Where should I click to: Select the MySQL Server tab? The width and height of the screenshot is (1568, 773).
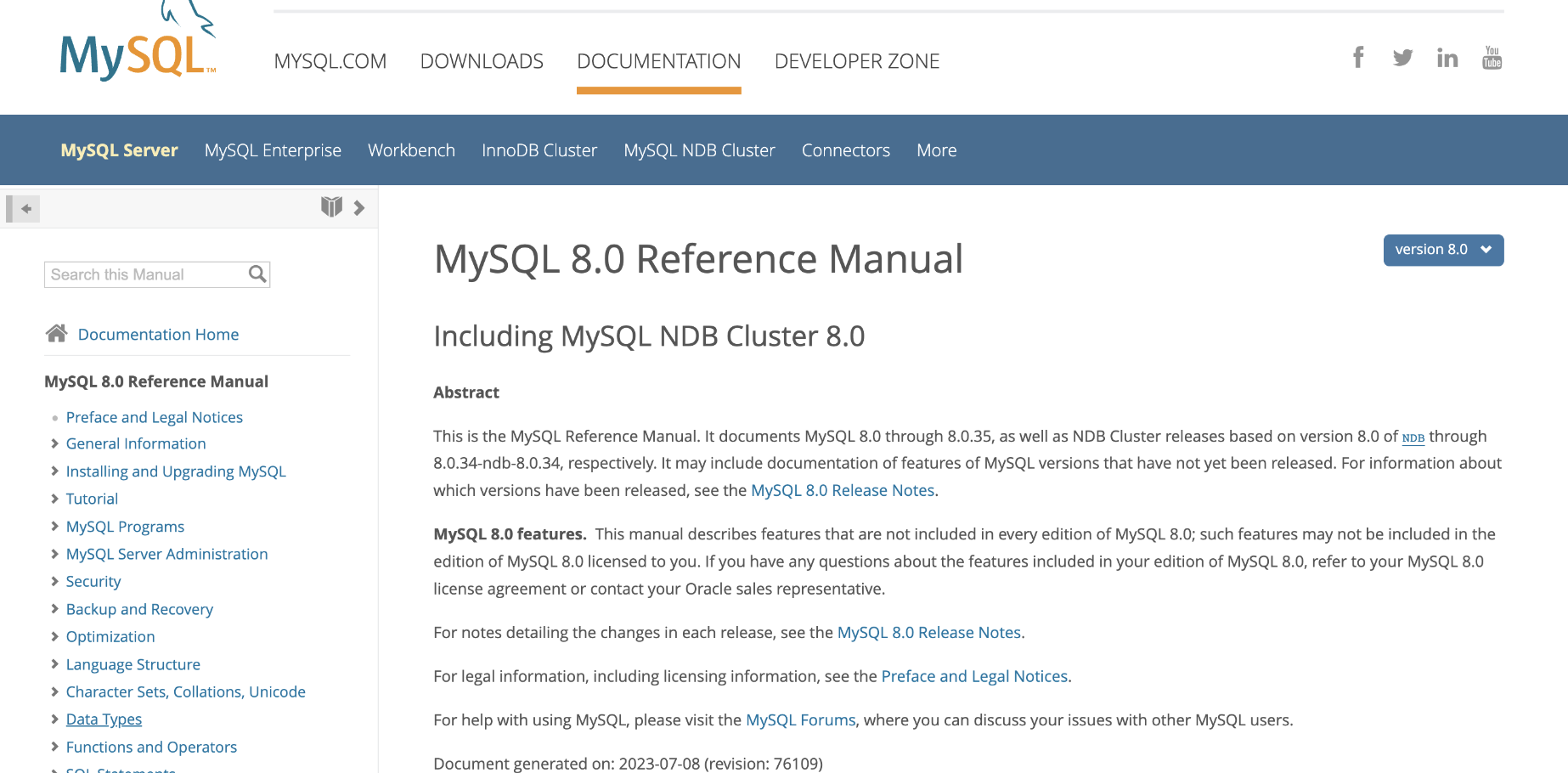119,150
